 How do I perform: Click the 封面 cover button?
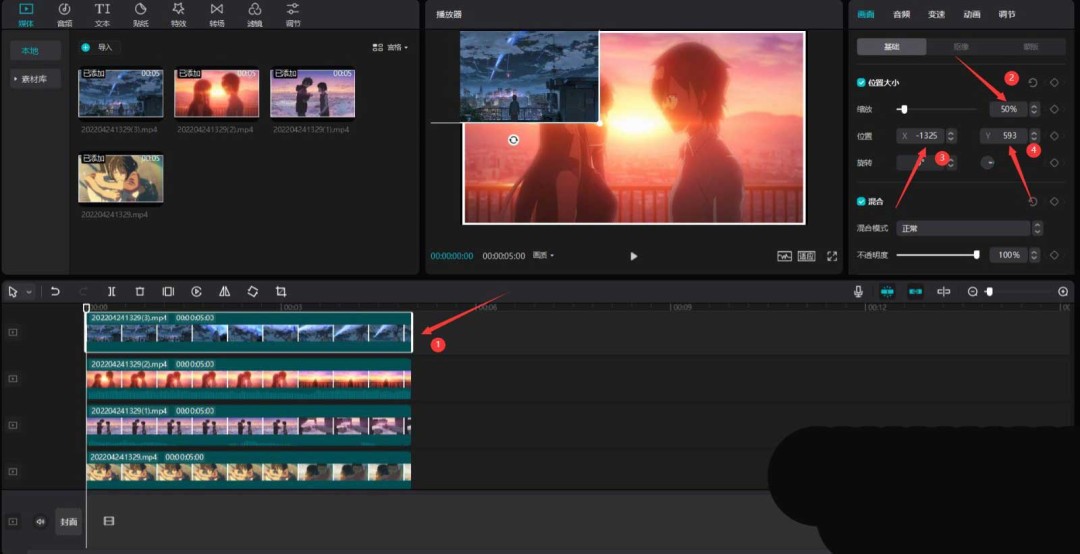click(68, 521)
